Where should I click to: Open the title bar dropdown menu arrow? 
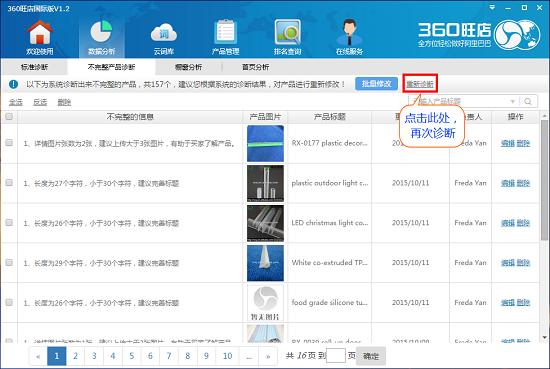(492, 7)
